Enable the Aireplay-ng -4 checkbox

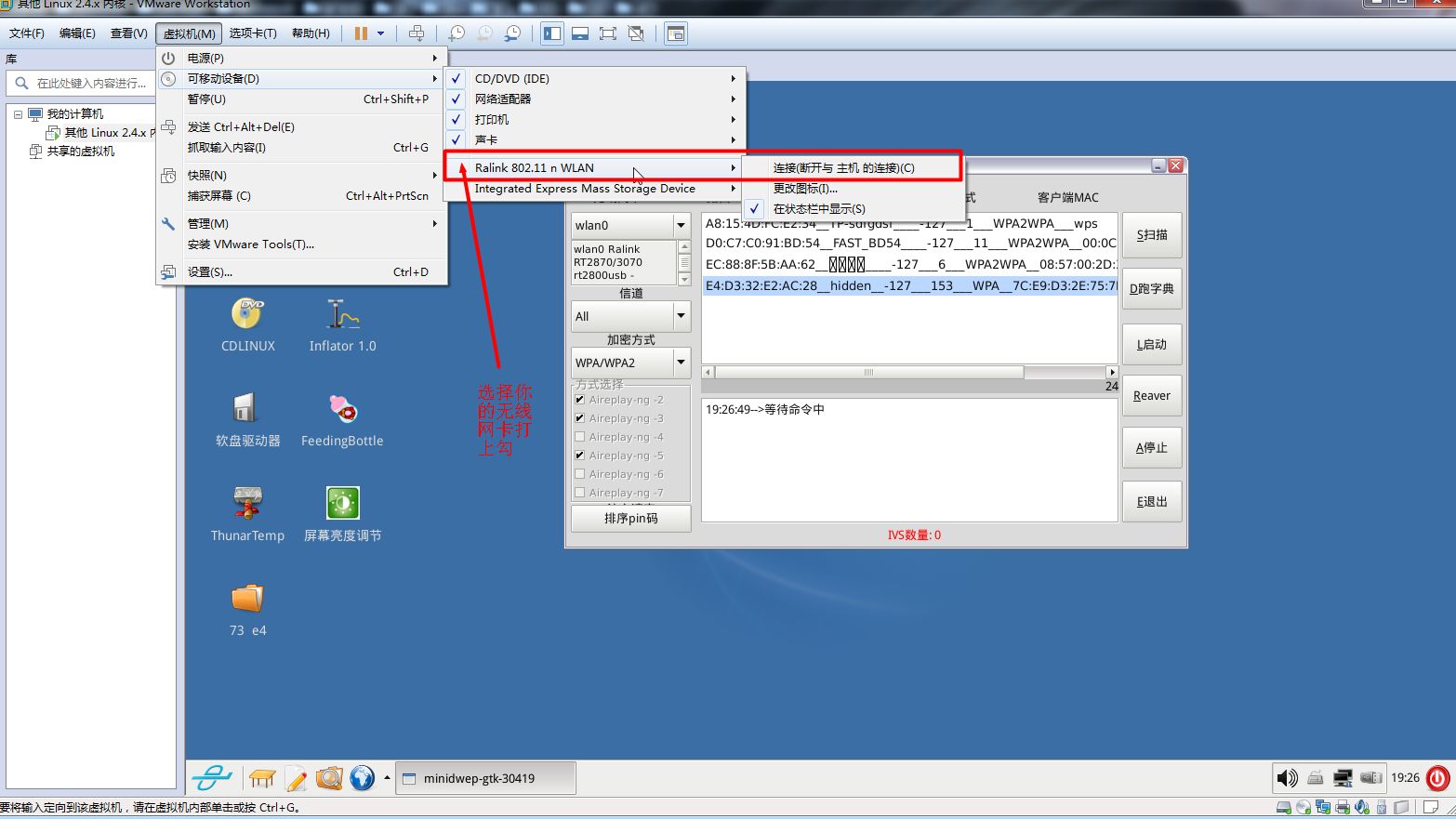pos(580,437)
